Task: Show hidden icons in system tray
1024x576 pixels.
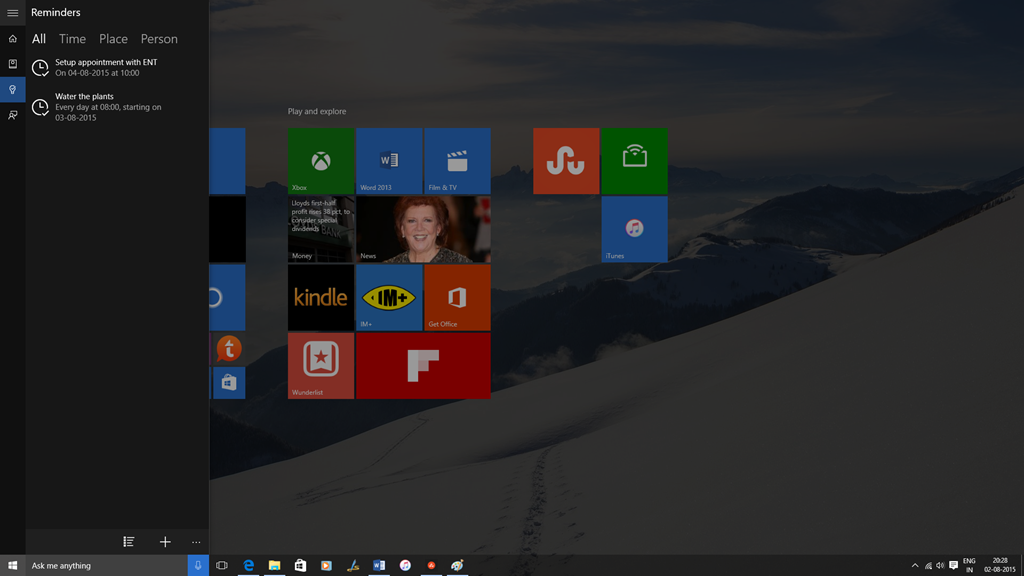Action: (914, 566)
